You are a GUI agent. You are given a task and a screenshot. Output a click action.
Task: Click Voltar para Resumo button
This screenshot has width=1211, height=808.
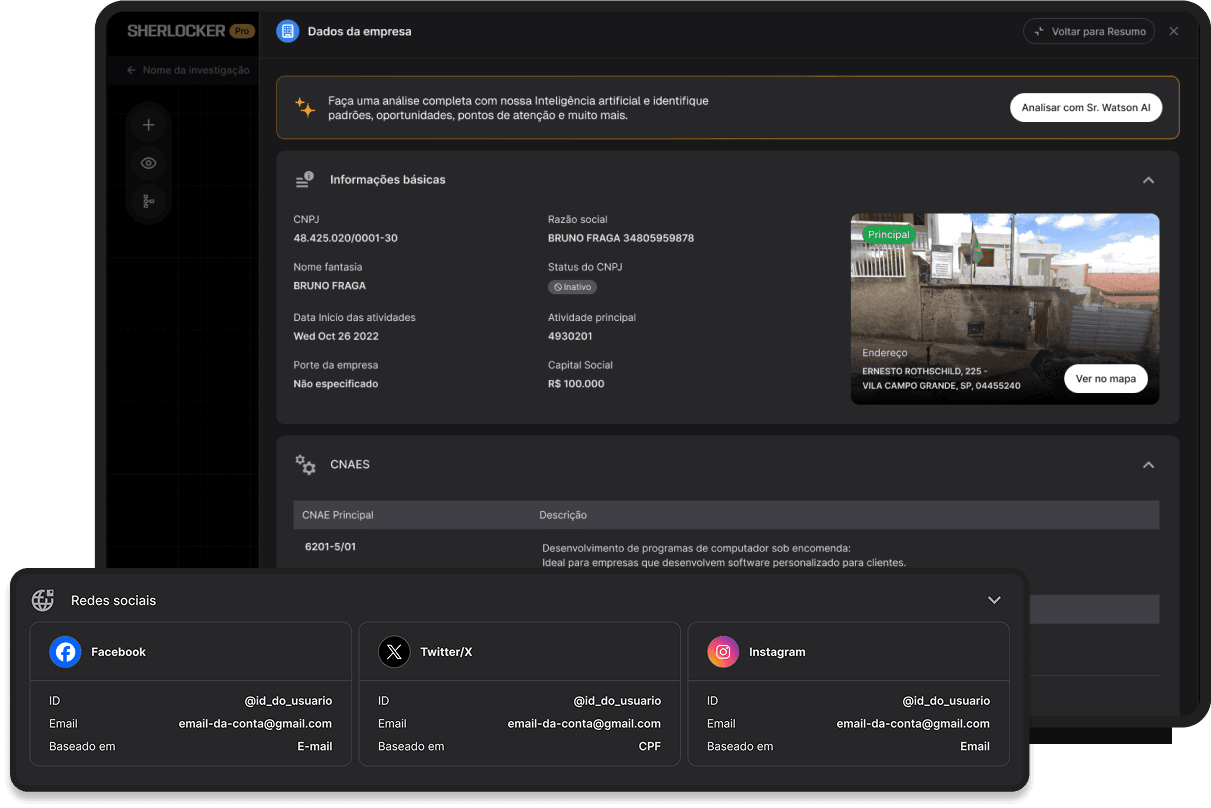pyautogui.click(x=1089, y=32)
